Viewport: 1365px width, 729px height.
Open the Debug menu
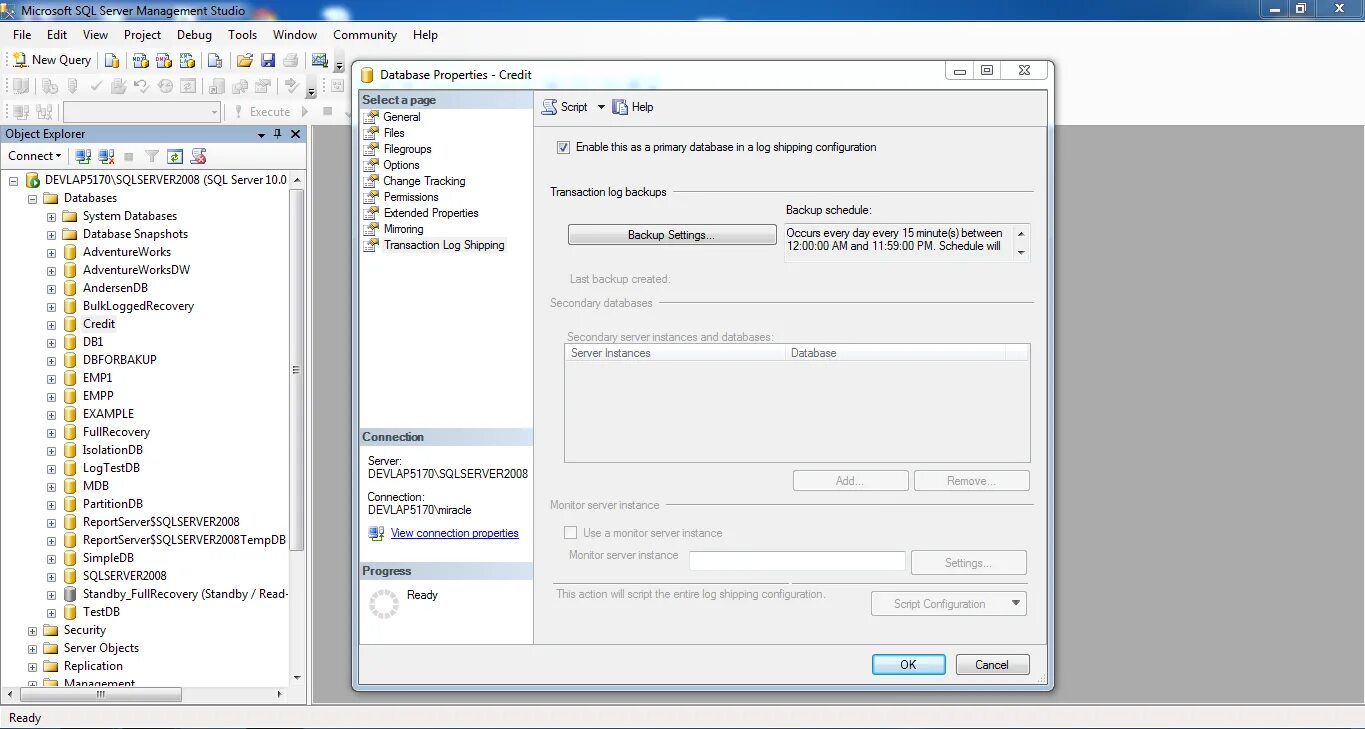pyautogui.click(x=194, y=34)
